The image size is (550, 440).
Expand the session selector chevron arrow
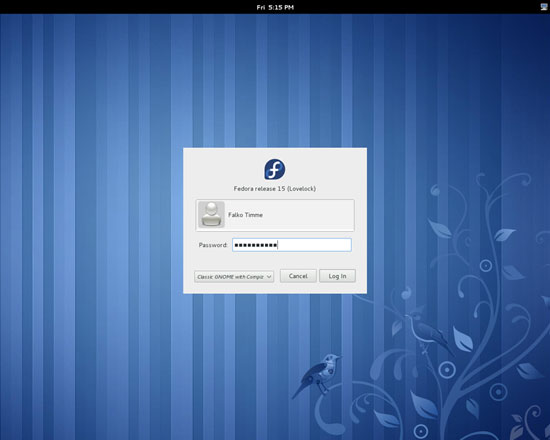[x=269, y=277]
